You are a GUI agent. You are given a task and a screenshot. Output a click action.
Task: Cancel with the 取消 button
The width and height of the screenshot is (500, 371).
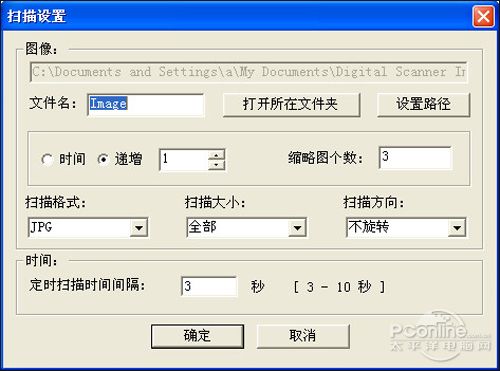coord(303,336)
